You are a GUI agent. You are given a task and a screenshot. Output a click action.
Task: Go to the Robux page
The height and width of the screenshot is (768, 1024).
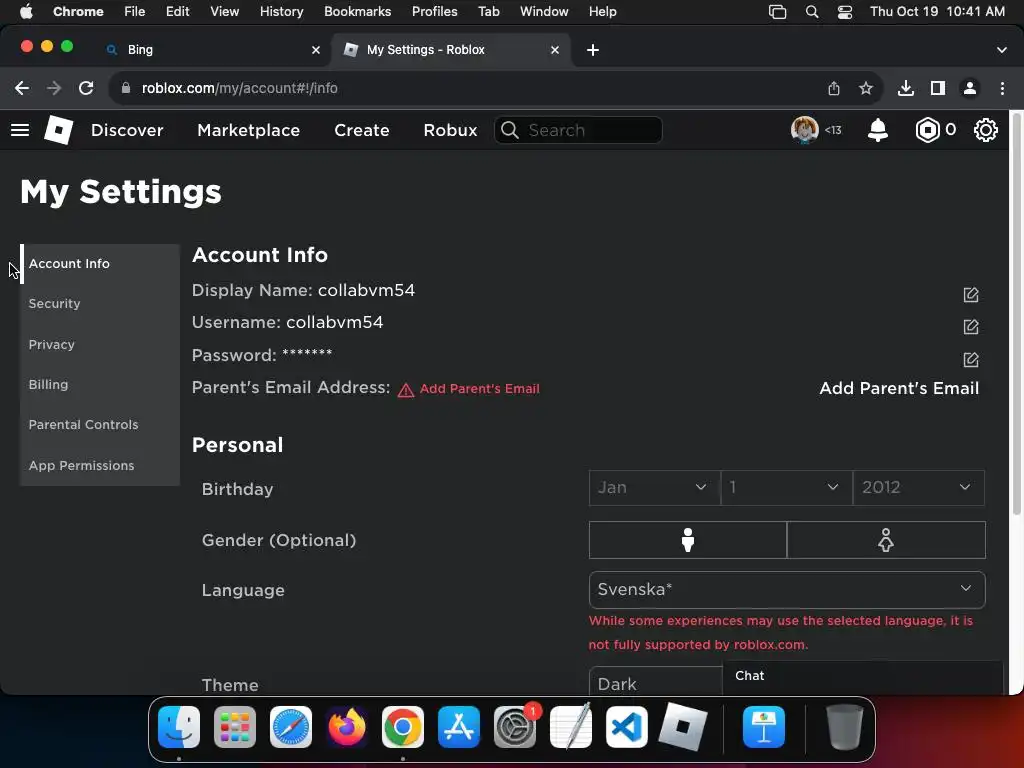[x=451, y=130]
